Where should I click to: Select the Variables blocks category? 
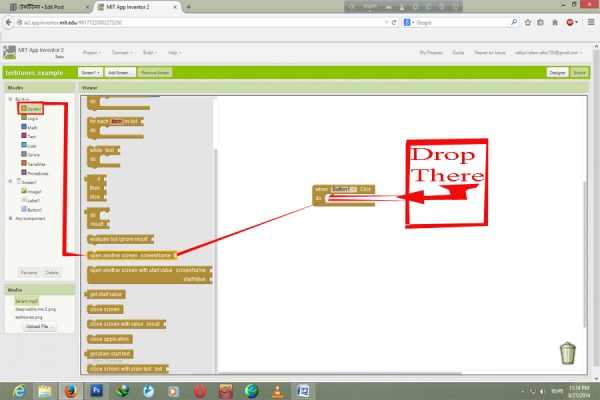pyautogui.click(x=33, y=164)
